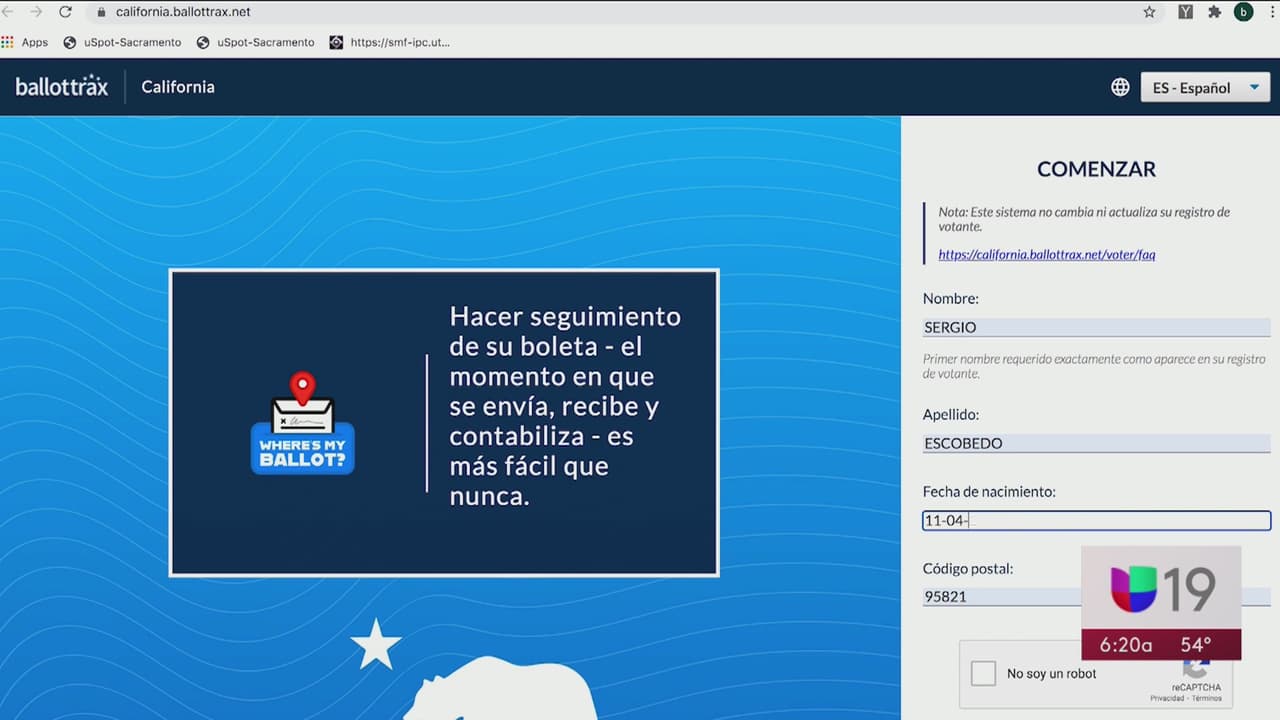Reload the page with the refresh icon

(x=66, y=12)
